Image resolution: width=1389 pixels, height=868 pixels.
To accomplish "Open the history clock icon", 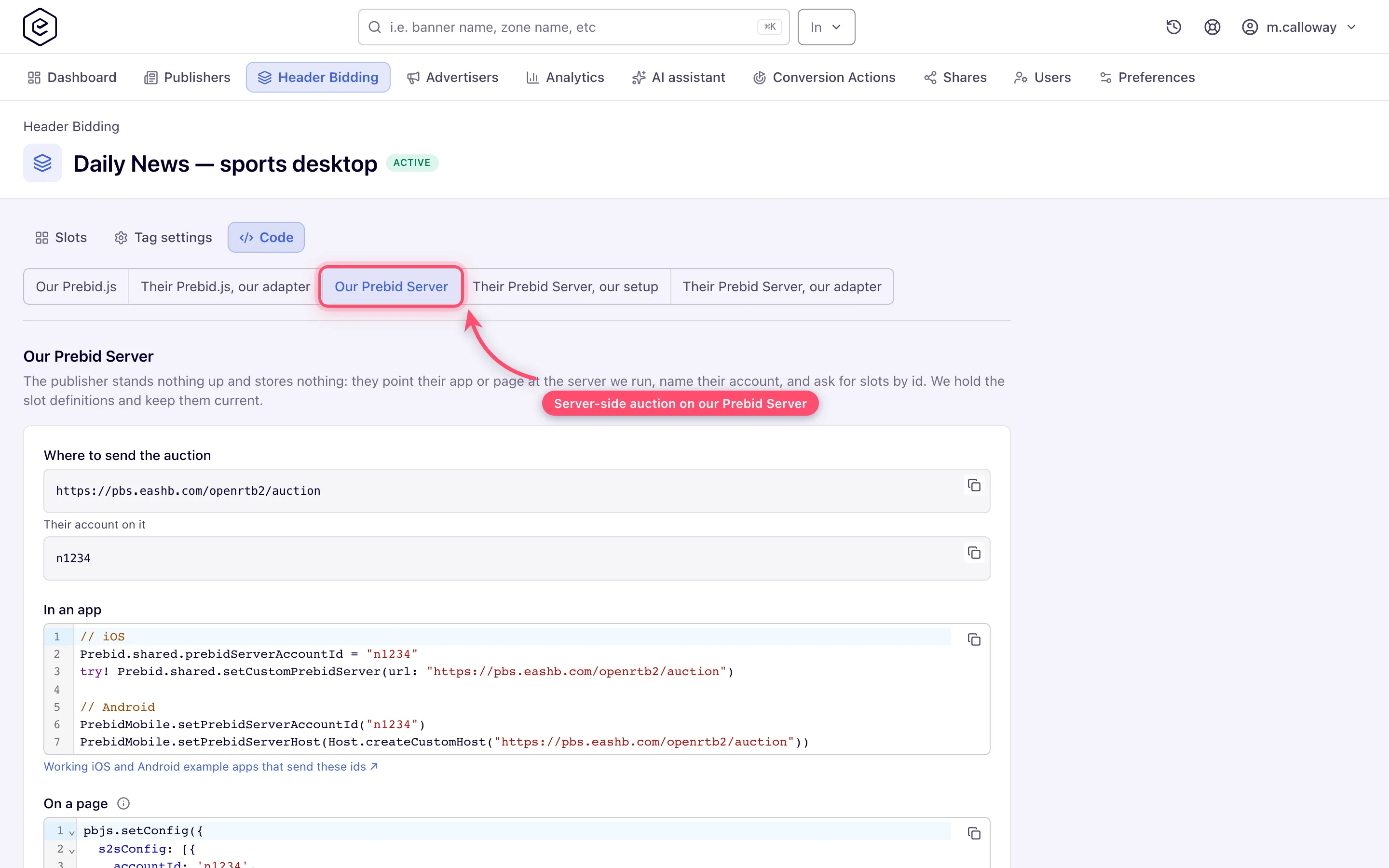I will (x=1173, y=27).
